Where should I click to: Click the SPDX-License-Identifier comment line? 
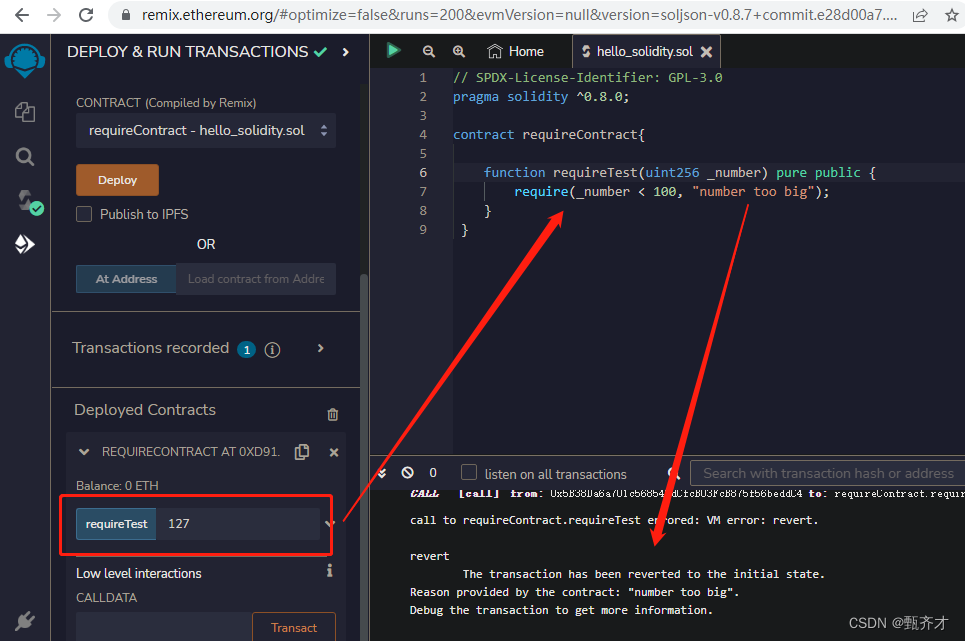pos(588,78)
